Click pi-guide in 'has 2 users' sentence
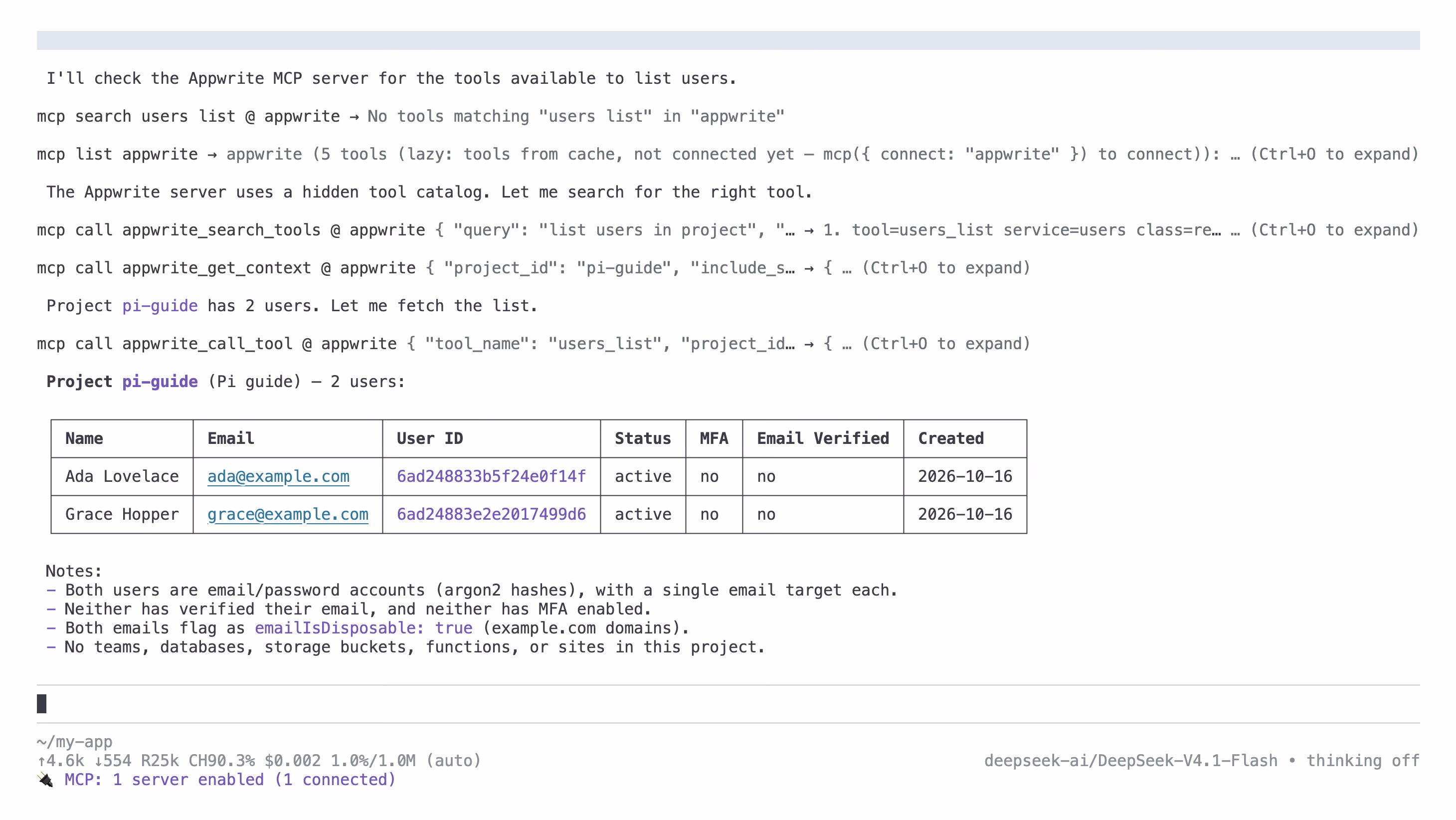 point(160,306)
